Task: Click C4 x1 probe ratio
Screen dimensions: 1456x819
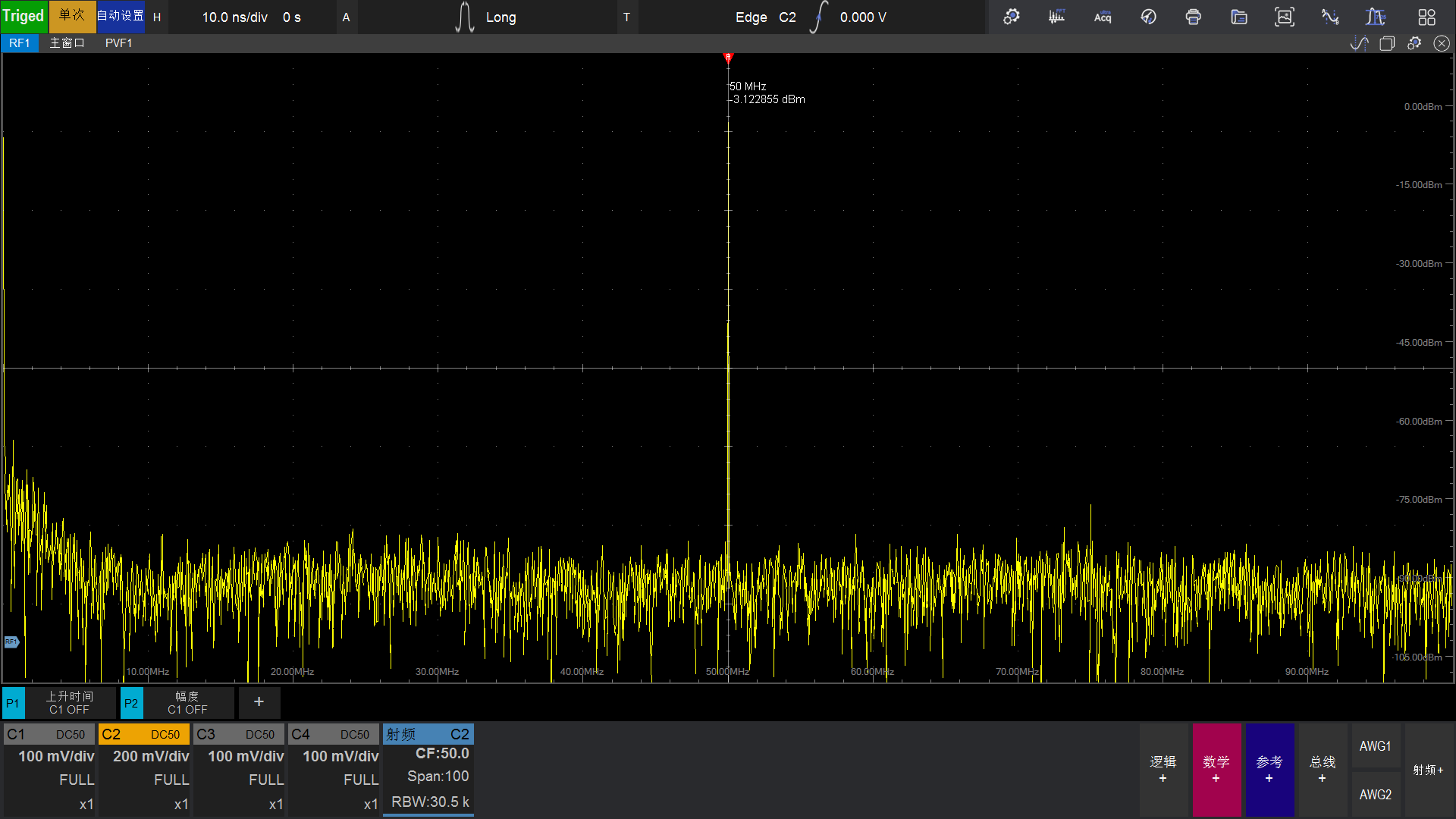Action: pyautogui.click(x=371, y=805)
